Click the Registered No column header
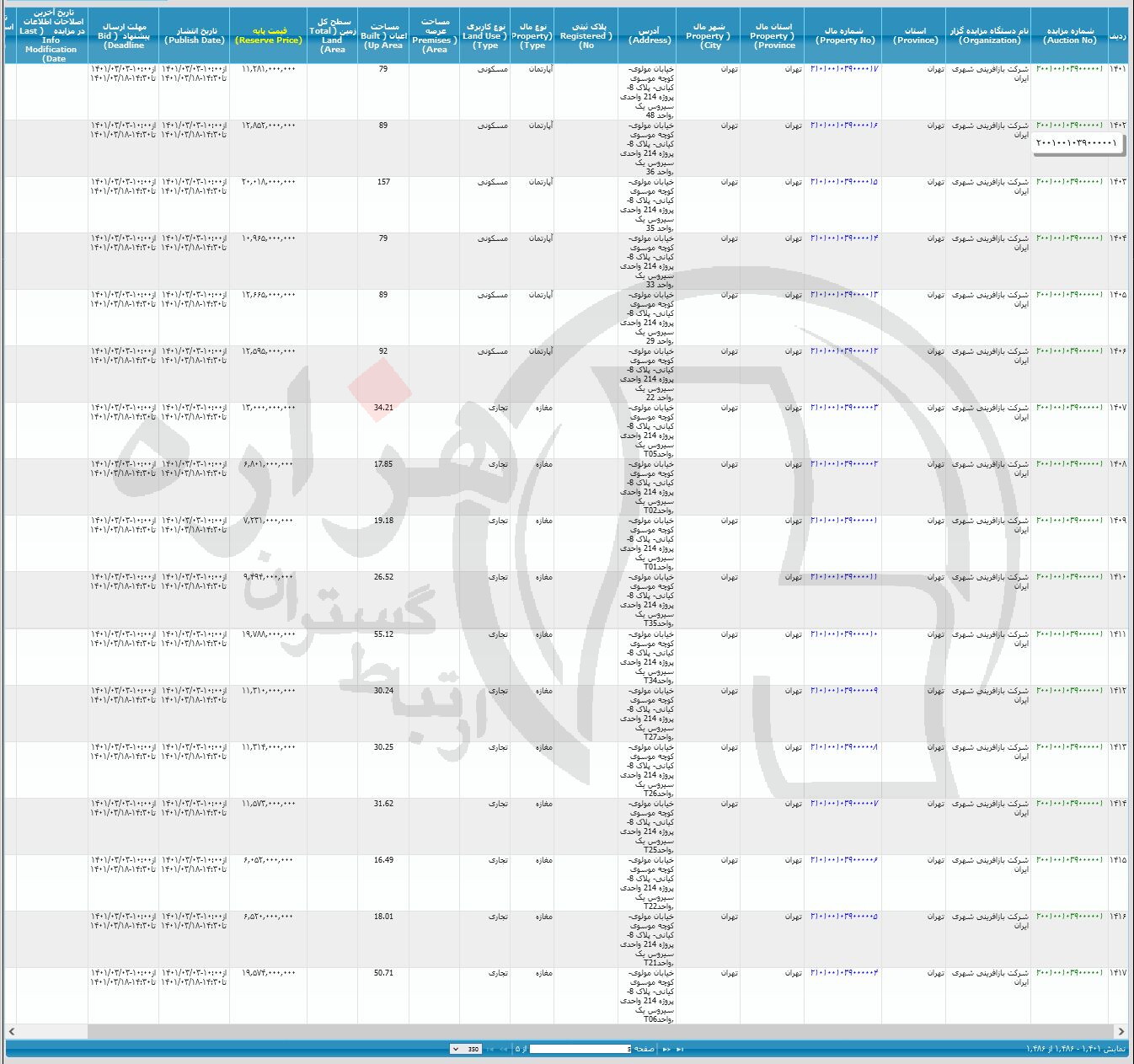The height and width of the screenshot is (1064, 1134). point(586,35)
